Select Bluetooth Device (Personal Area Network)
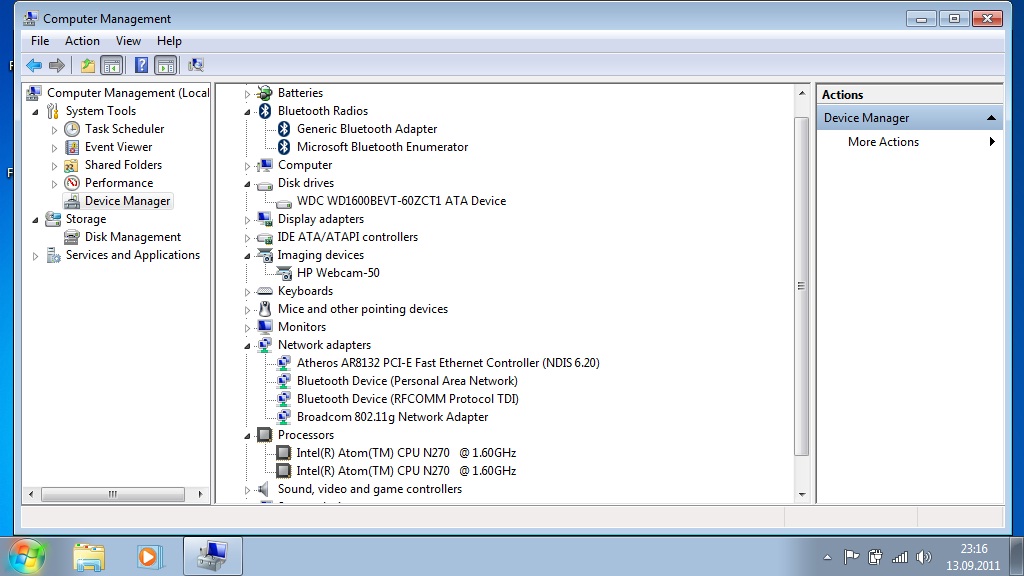The width and height of the screenshot is (1024, 576). (407, 381)
